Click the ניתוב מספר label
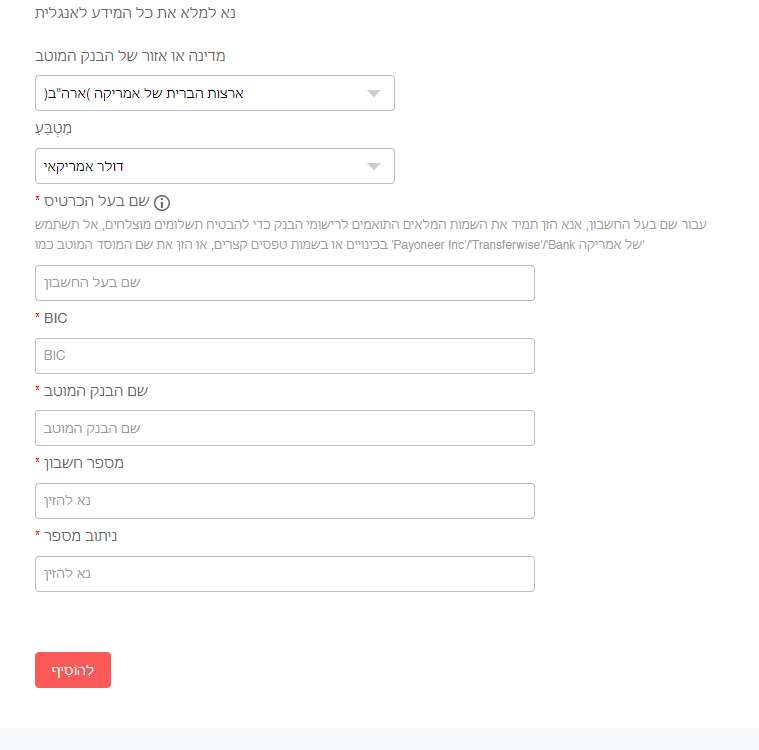759x750 pixels. pyautogui.click(x=81, y=536)
